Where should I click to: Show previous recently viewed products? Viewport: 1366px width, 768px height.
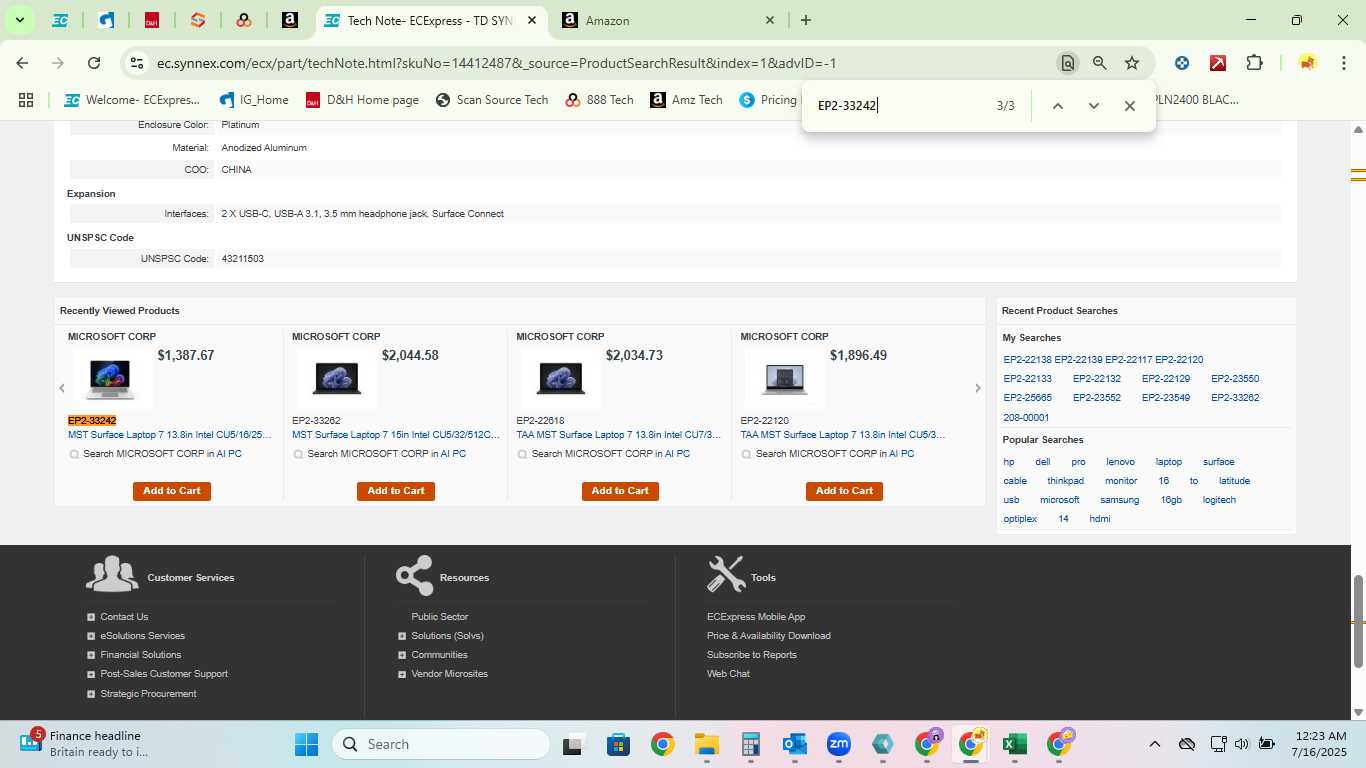62,388
